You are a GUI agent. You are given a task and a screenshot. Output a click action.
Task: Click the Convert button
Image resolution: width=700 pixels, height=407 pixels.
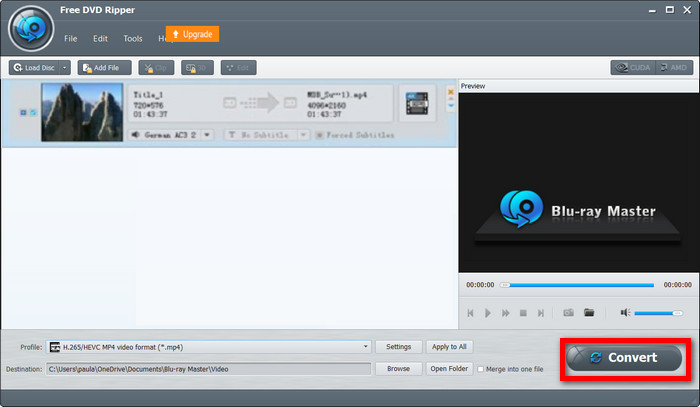pyautogui.click(x=624, y=358)
